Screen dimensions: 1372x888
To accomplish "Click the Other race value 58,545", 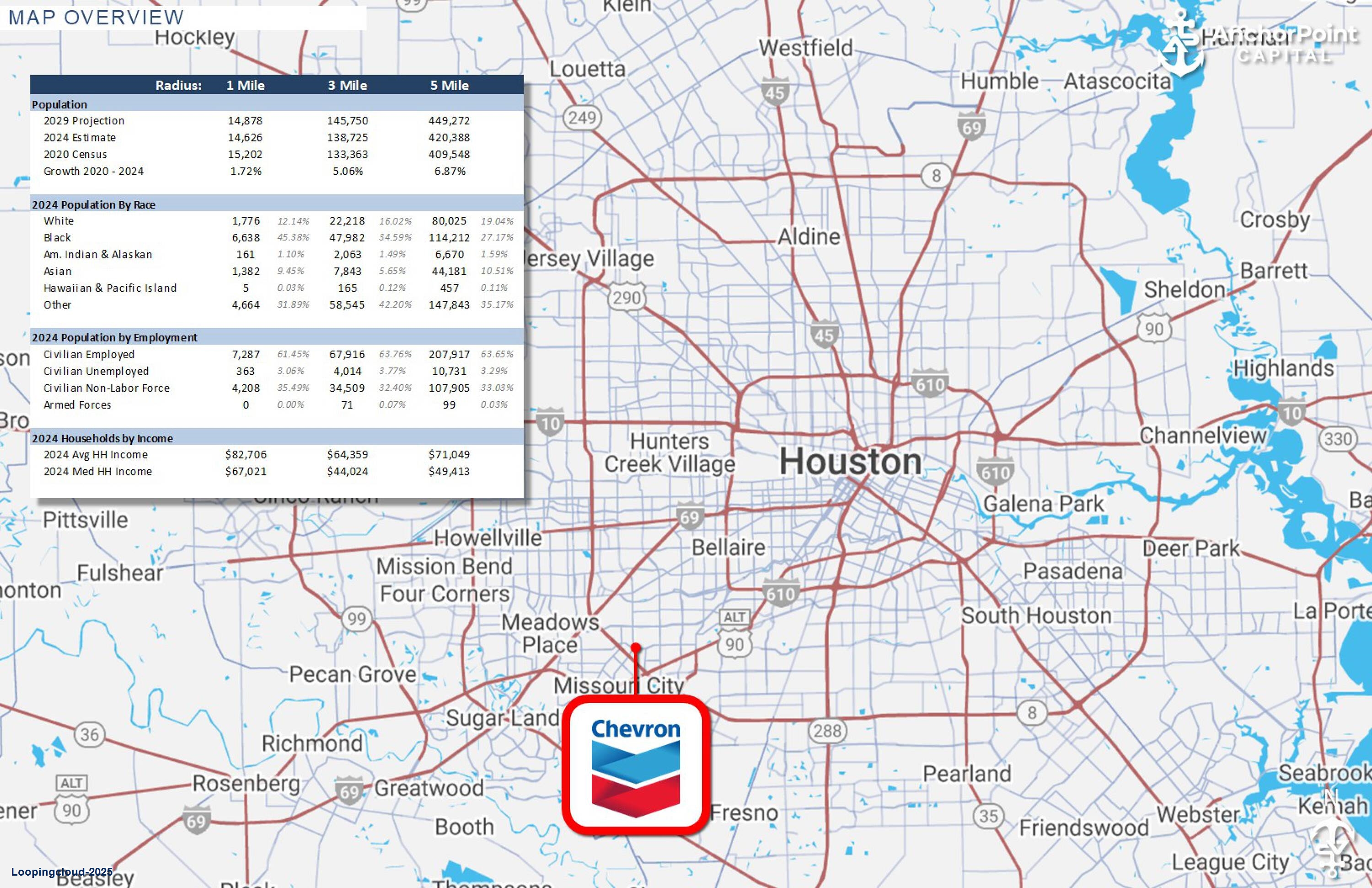I will pos(347,304).
